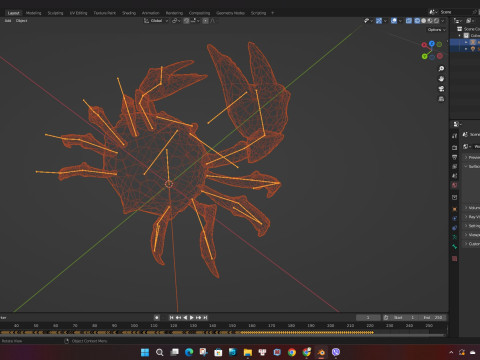Click the green Y axis on navigation gizmo

[x=424, y=56]
